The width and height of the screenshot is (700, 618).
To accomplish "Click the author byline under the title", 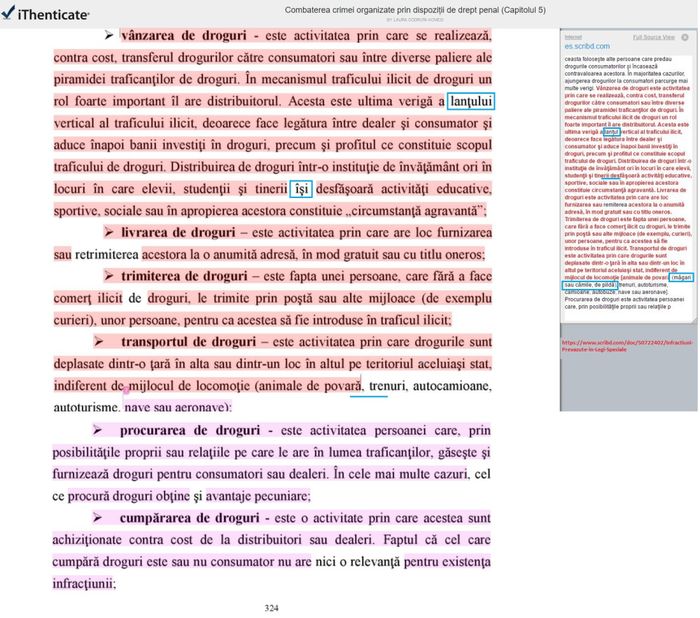I will click(415, 20).
